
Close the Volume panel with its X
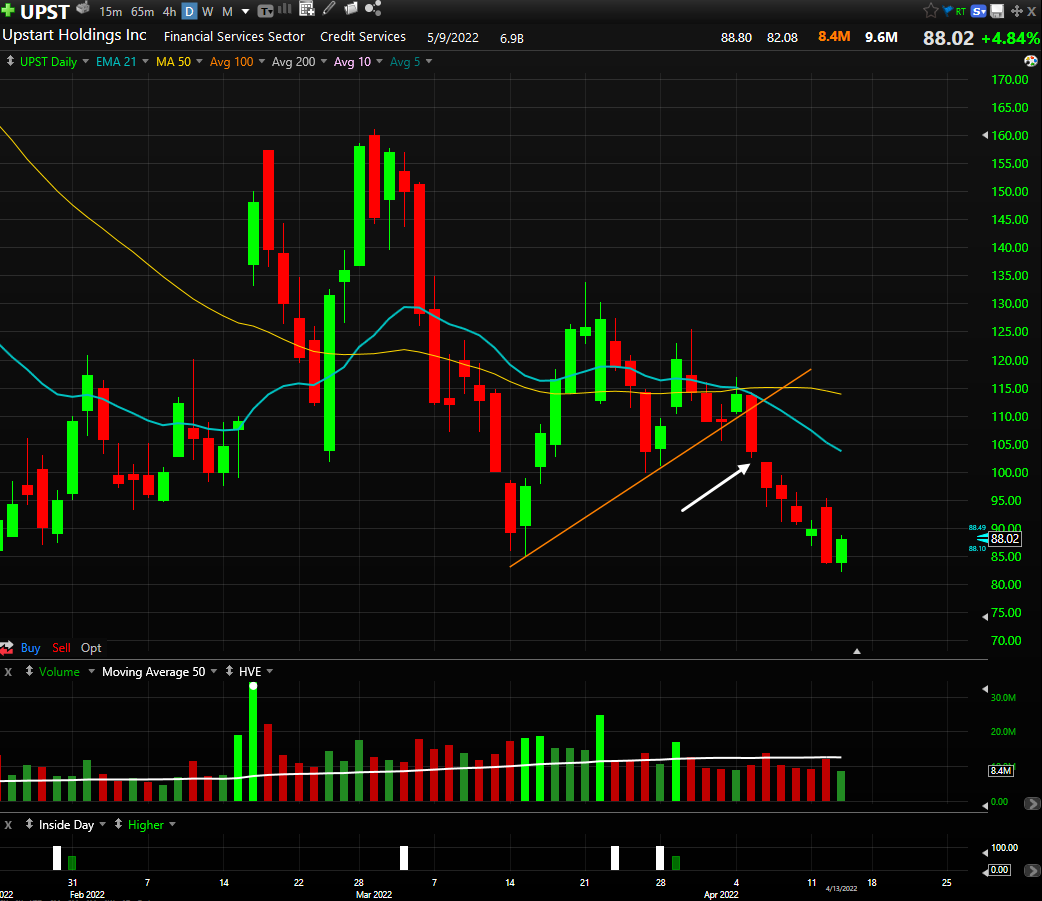[x=8, y=672]
